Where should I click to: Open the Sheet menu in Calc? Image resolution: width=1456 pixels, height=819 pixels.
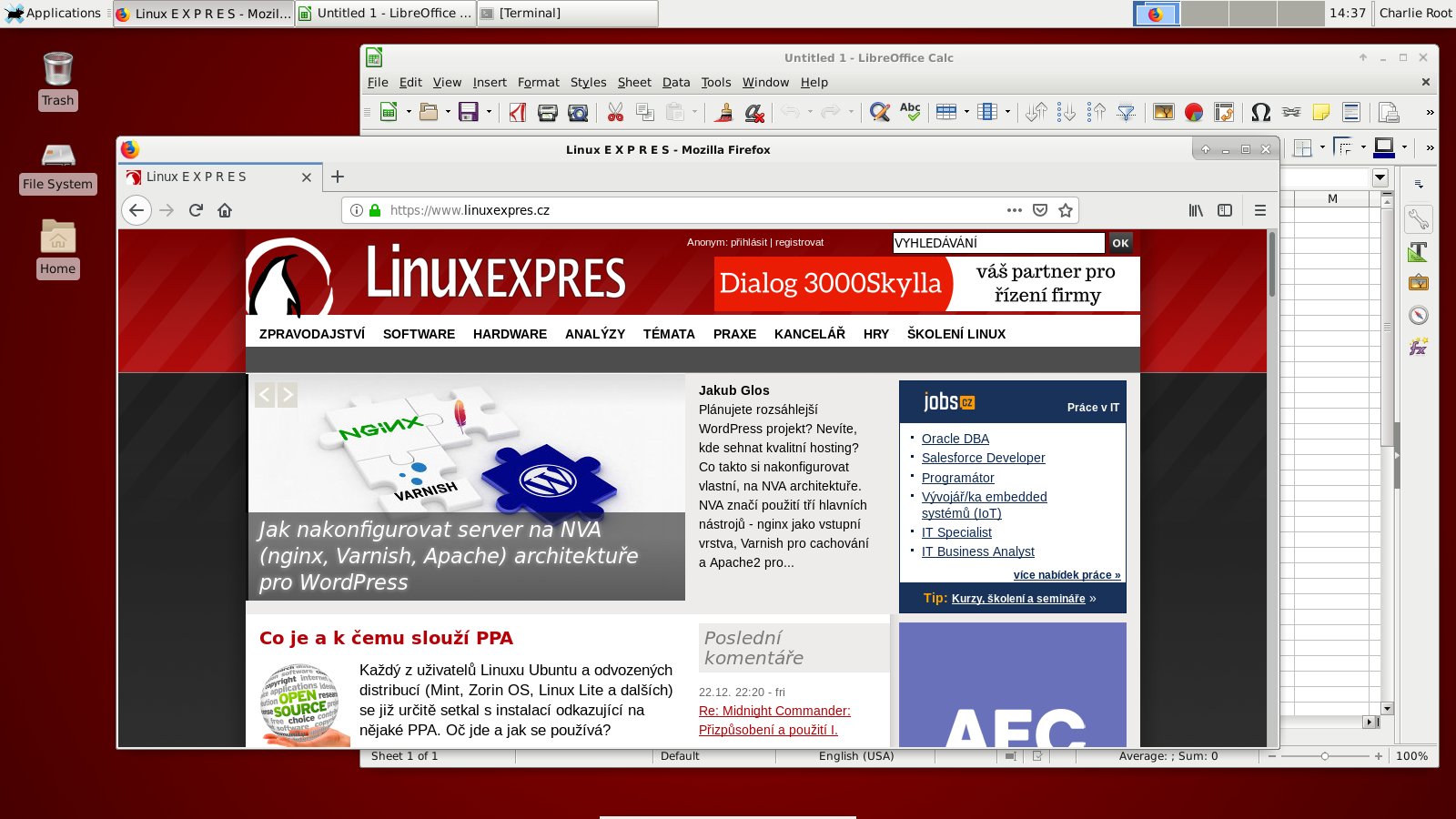coord(634,82)
